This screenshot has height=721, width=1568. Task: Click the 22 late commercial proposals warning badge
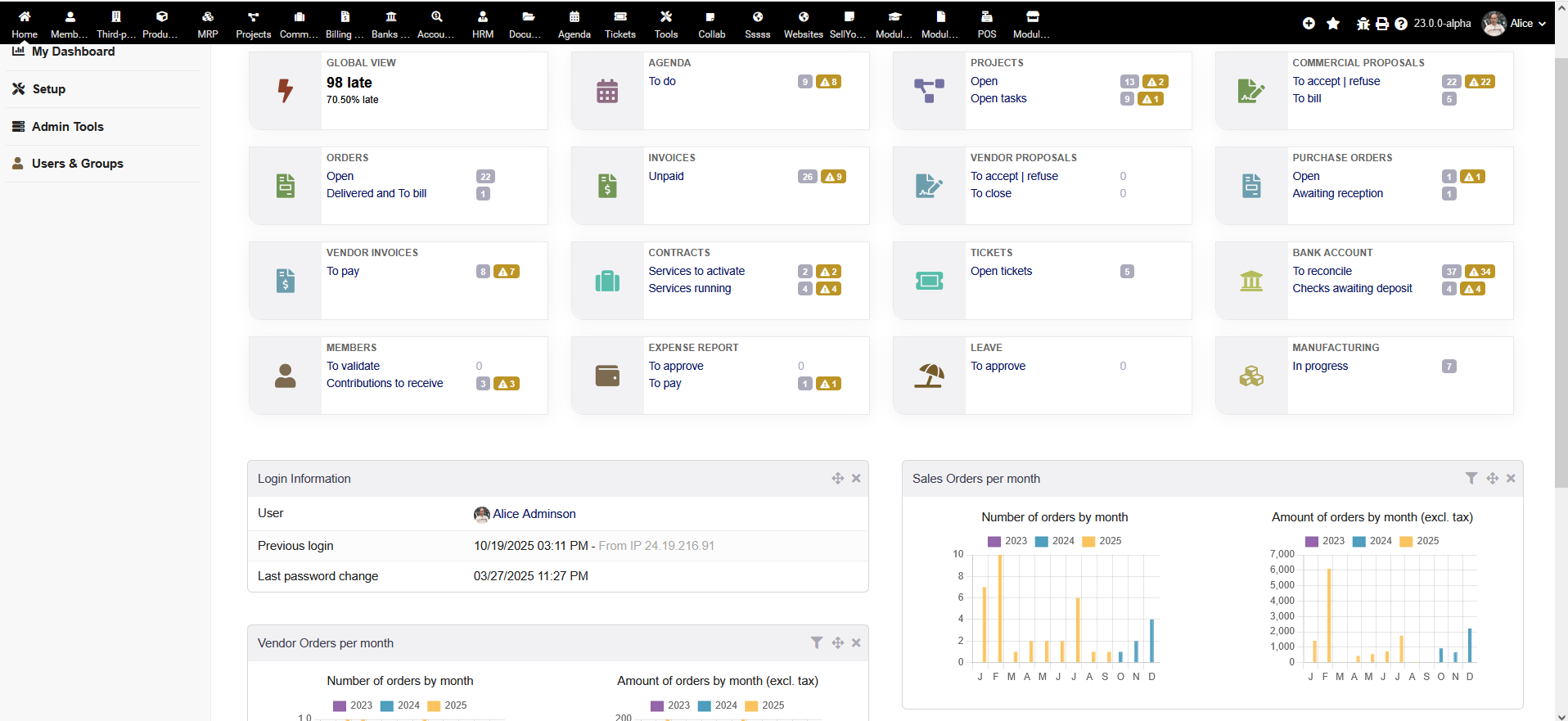point(1480,82)
